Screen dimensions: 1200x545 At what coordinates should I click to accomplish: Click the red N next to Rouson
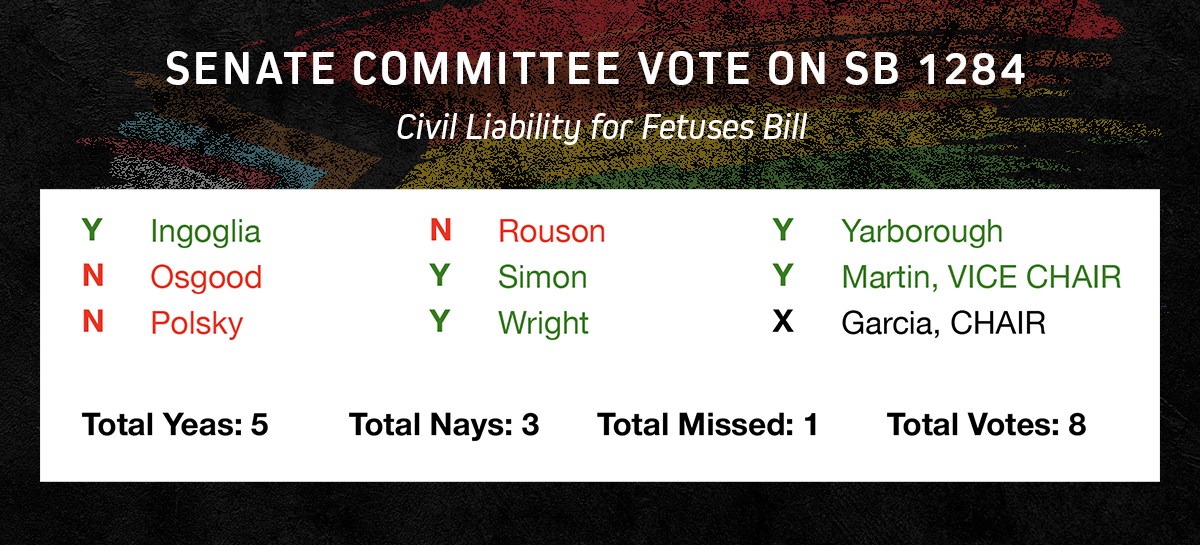coord(440,230)
